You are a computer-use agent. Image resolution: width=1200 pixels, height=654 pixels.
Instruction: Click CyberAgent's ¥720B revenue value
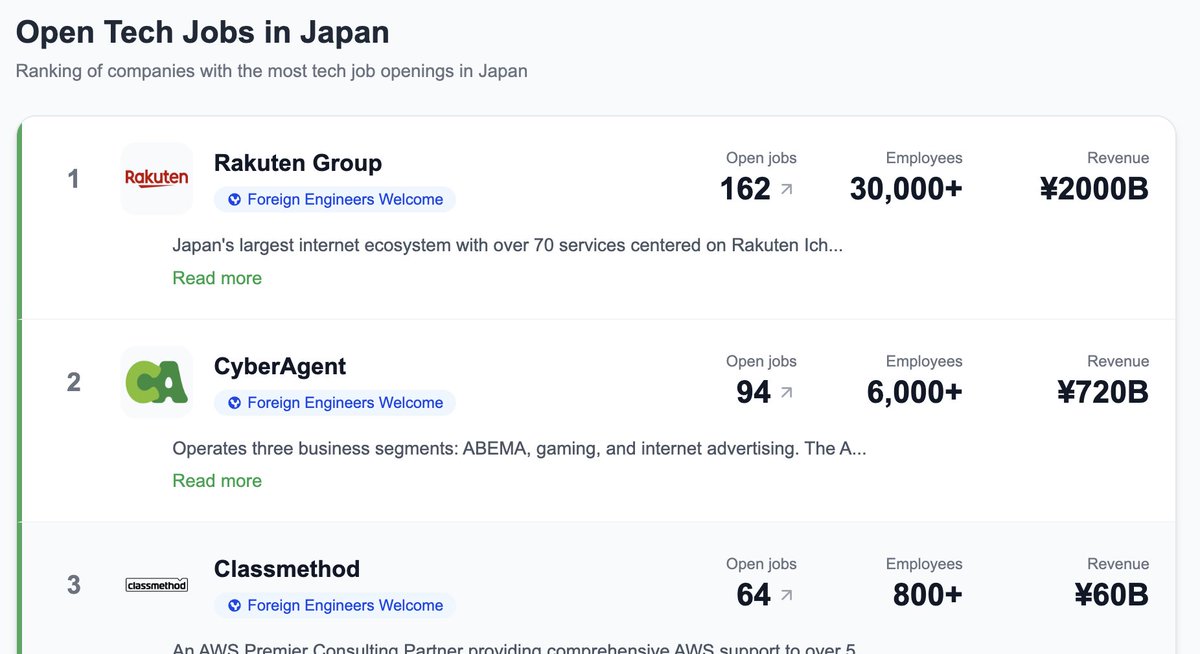coord(1103,392)
